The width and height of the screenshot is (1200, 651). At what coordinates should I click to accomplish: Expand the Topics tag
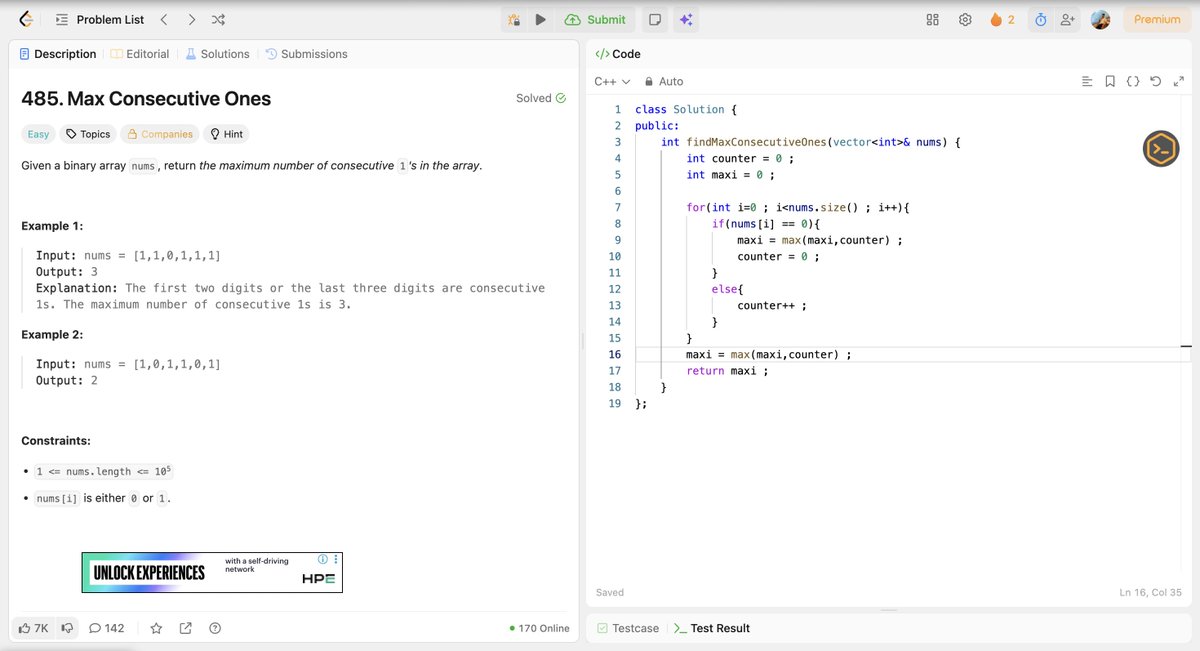(88, 134)
